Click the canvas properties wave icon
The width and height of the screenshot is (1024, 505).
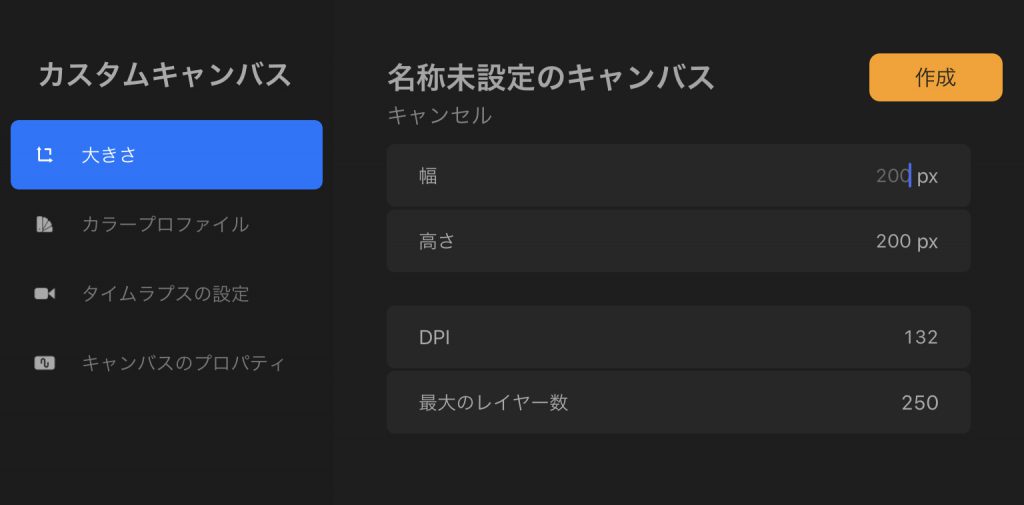(44, 363)
